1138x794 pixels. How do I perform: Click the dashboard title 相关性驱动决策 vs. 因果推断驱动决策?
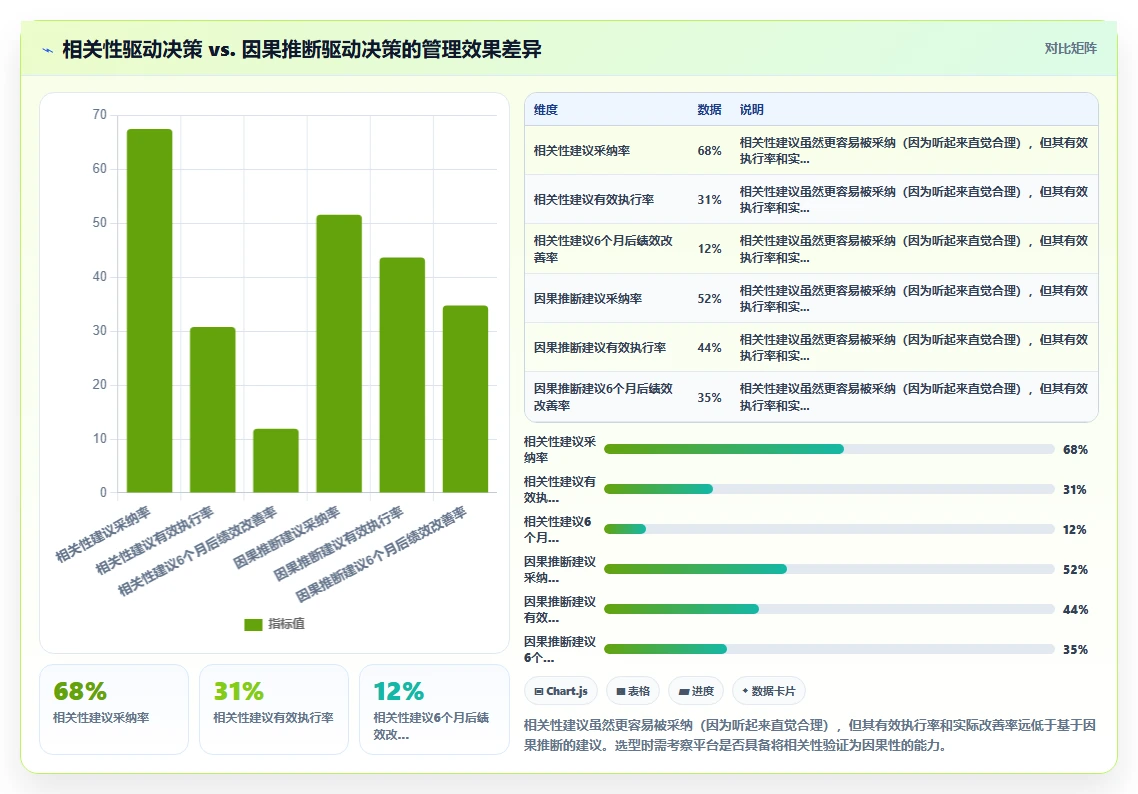[302, 49]
